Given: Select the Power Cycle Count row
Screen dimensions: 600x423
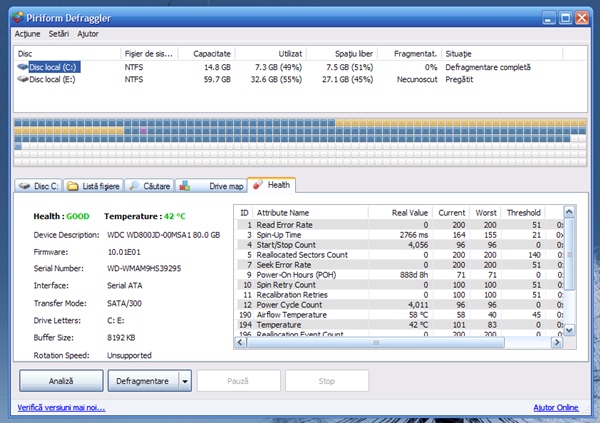Looking at the screenshot, I should coord(399,305).
